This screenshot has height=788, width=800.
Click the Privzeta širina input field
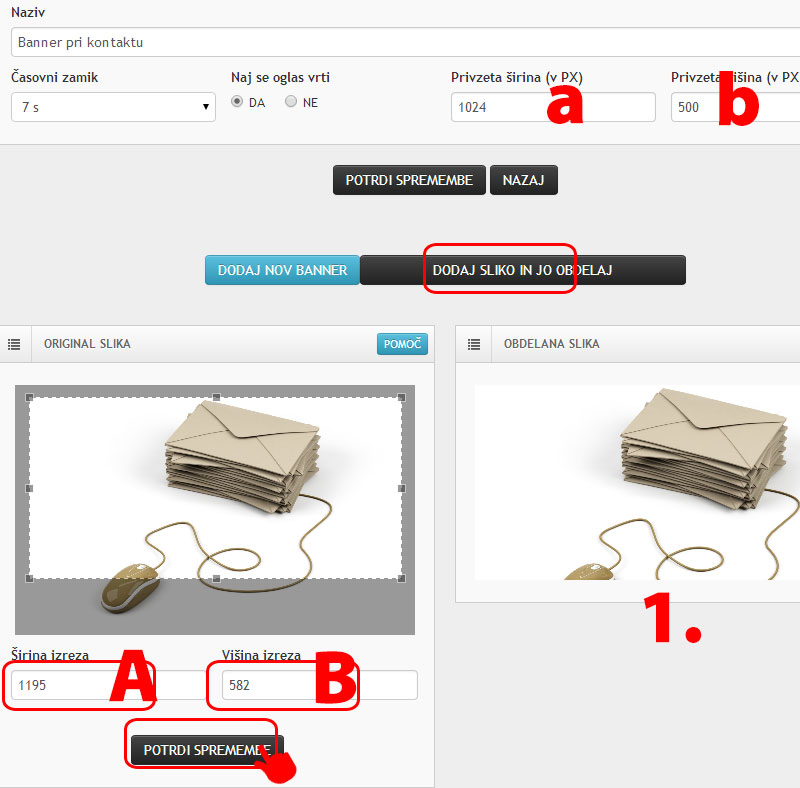tap(553, 107)
